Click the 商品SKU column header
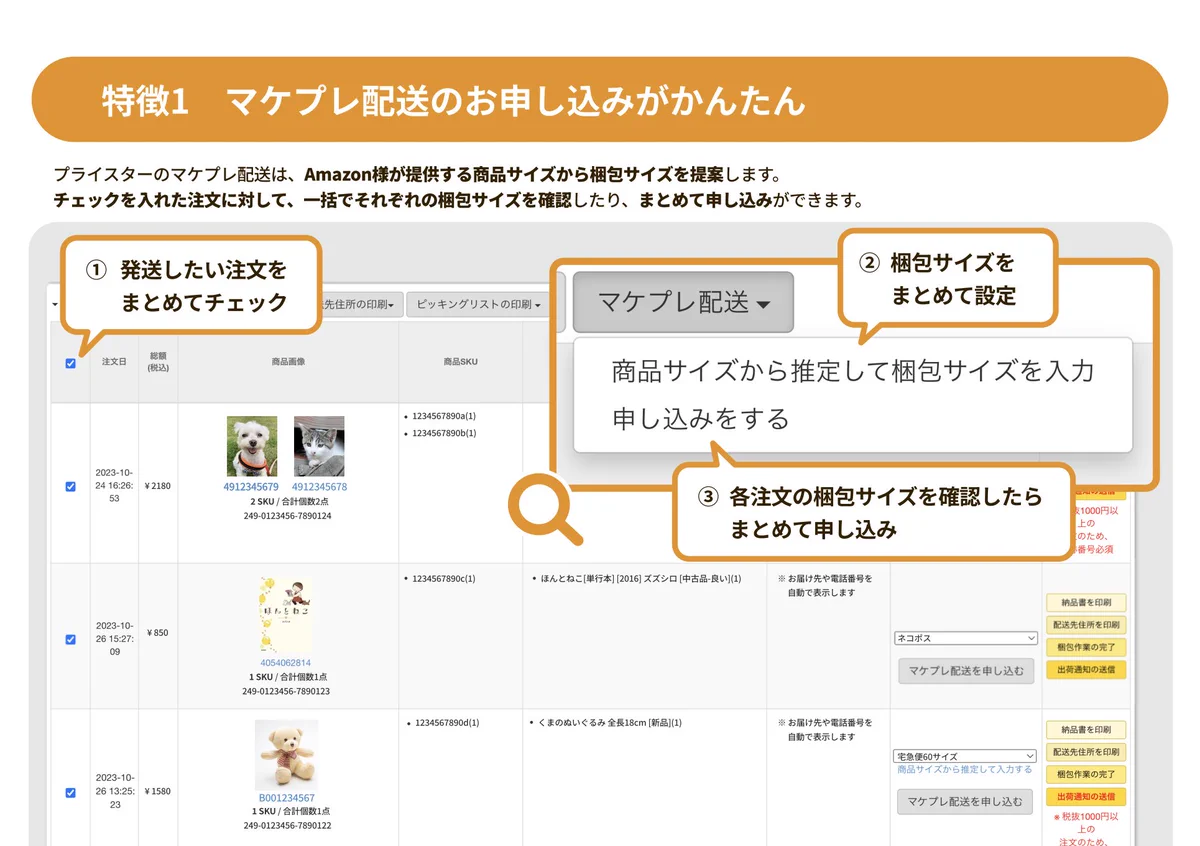This screenshot has width=1200, height=846. point(461,362)
